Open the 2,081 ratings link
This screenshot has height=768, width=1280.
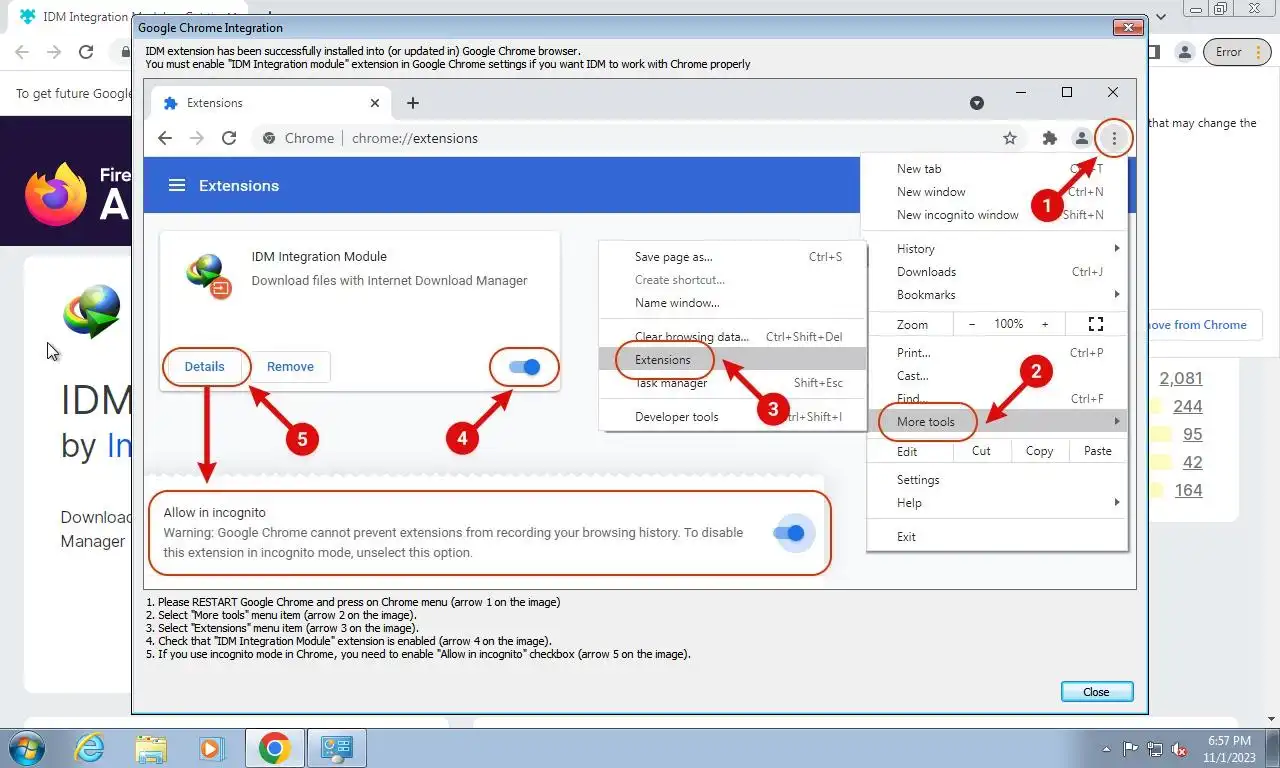click(x=1181, y=378)
